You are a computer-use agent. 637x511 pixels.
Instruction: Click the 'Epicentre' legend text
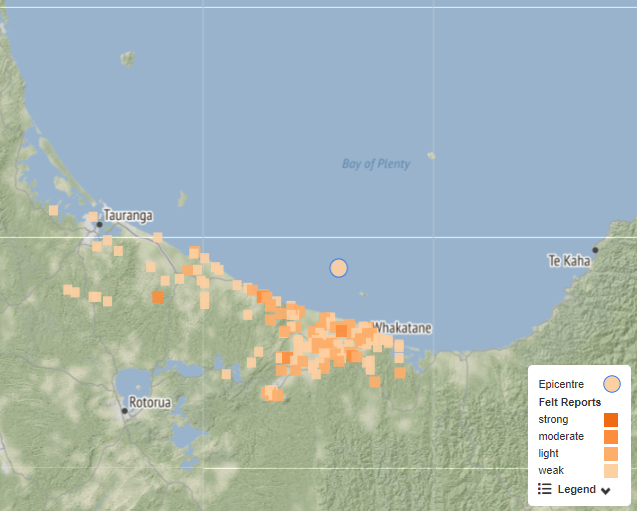coord(561,384)
